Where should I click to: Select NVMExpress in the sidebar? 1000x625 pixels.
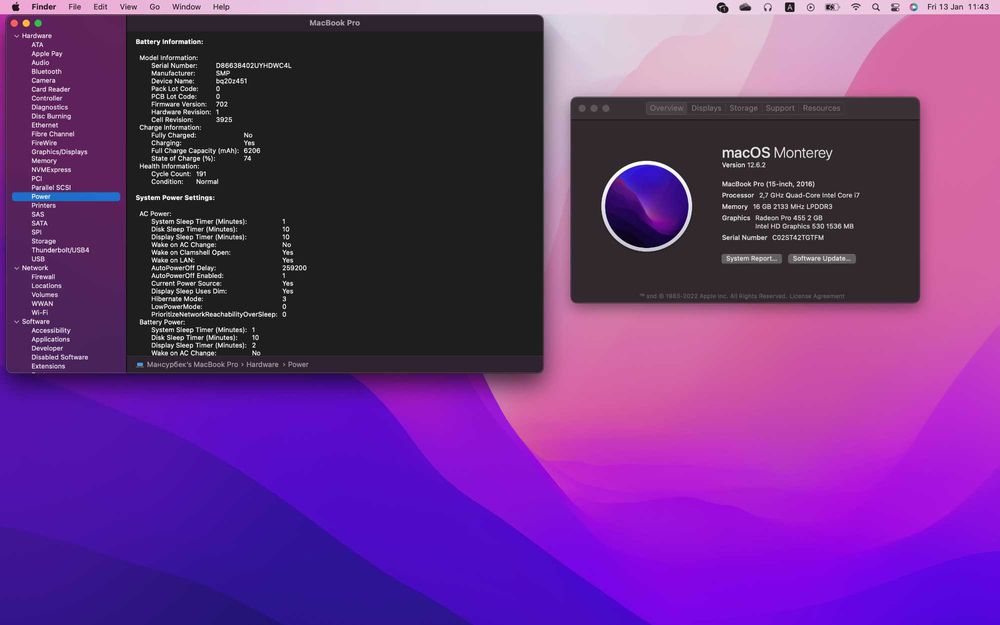(x=51, y=170)
